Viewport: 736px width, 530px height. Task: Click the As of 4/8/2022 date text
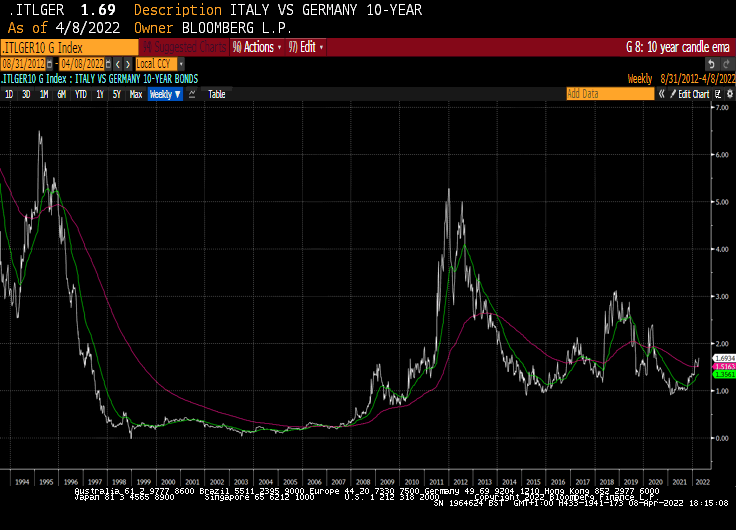[64, 28]
